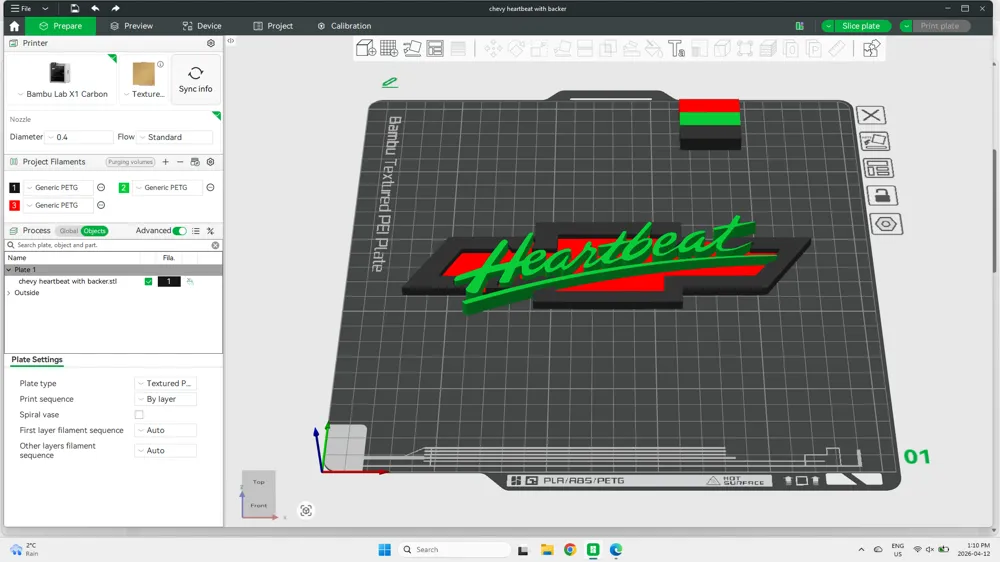Collapse the Plate 1 tree node
Image resolution: width=1000 pixels, height=562 pixels.
coord(9,270)
